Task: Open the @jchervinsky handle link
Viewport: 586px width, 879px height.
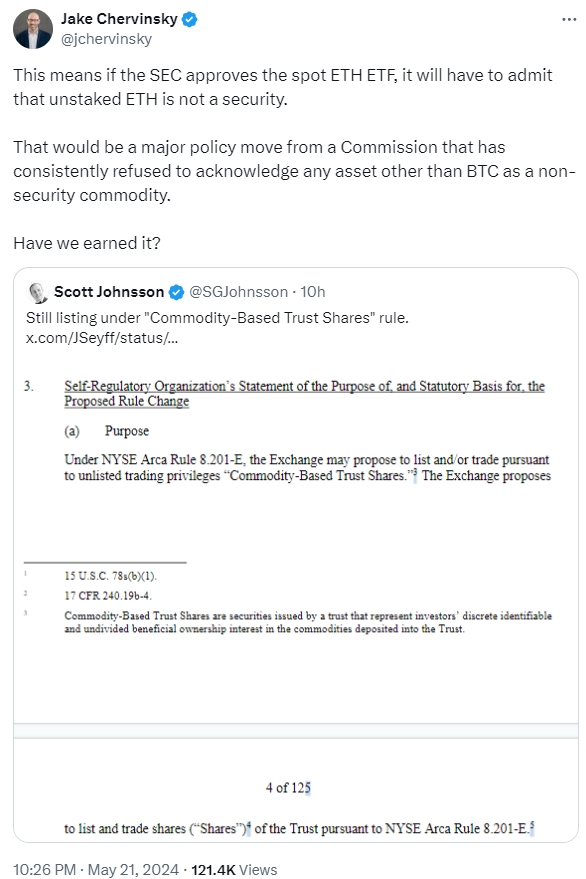Action: click(x=106, y=39)
